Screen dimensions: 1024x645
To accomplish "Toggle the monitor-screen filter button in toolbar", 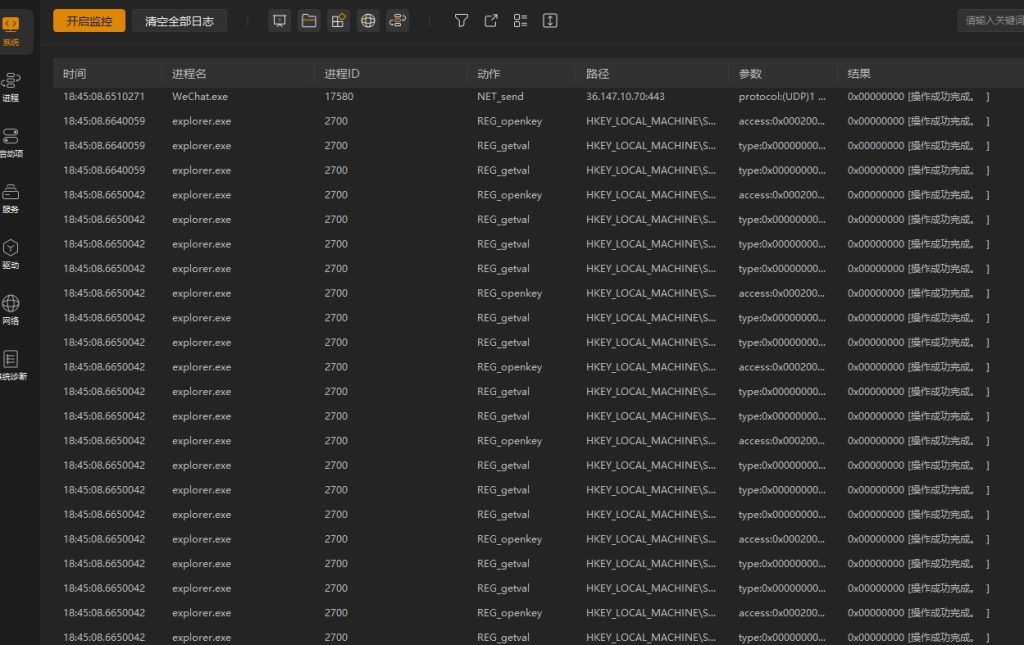I will pyautogui.click(x=280, y=21).
